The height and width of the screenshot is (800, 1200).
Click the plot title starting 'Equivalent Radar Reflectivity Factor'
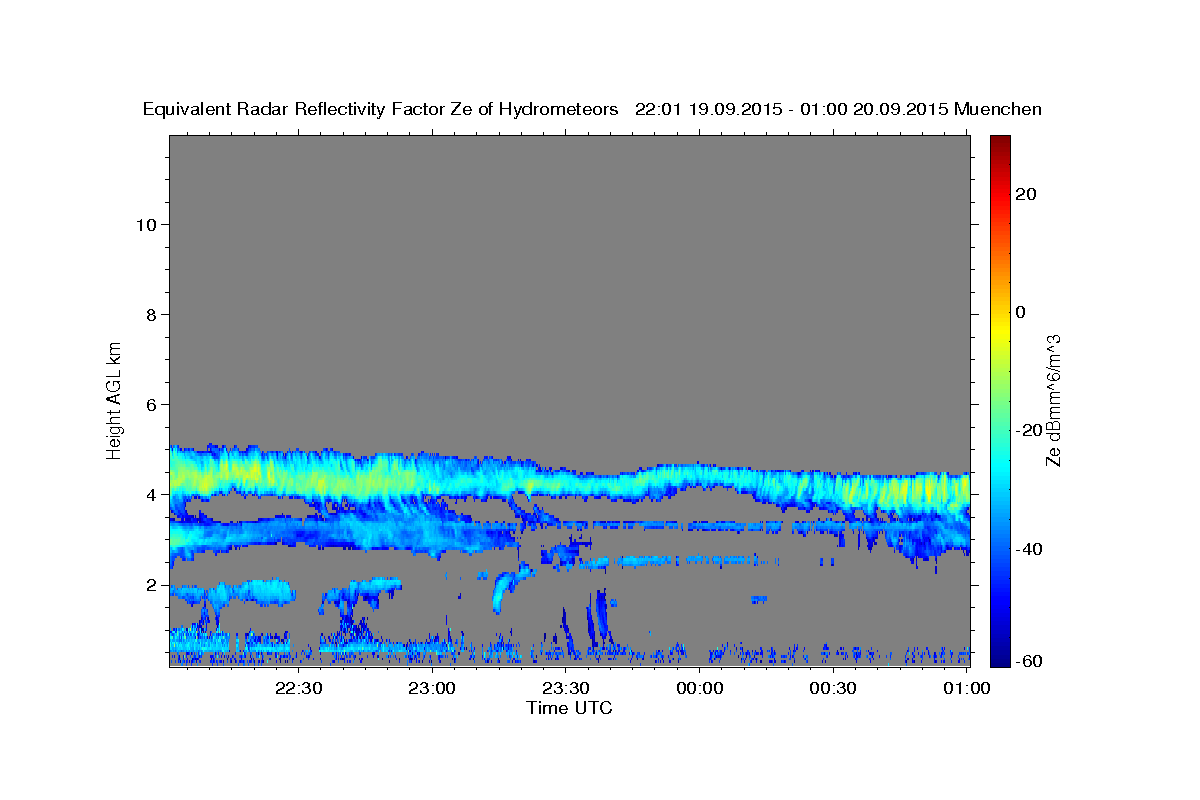click(592, 109)
